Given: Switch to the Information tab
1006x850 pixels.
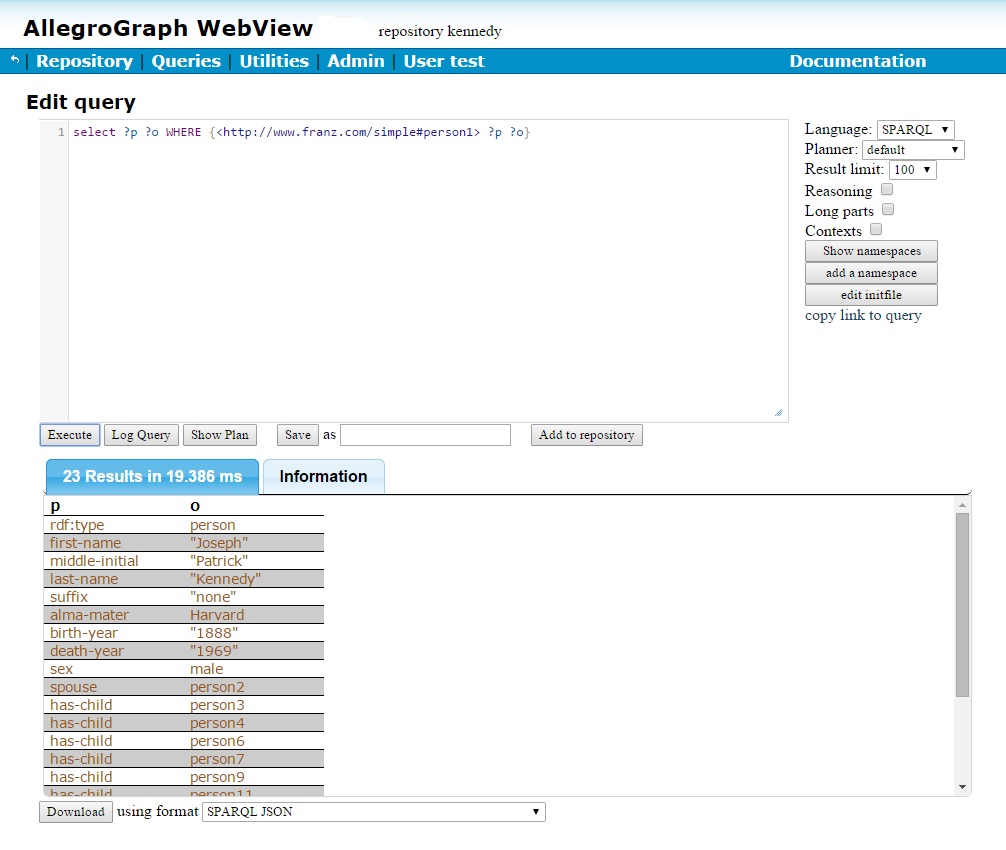Looking at the screenshot, I should pos(323,477).
